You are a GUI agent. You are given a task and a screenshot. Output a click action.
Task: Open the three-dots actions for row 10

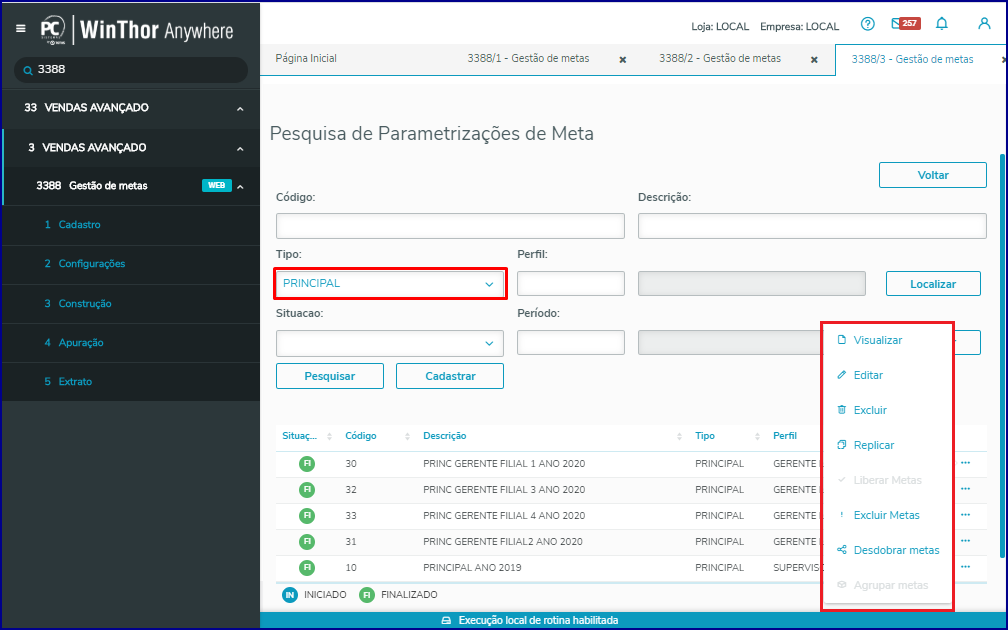tap(965, 567)
